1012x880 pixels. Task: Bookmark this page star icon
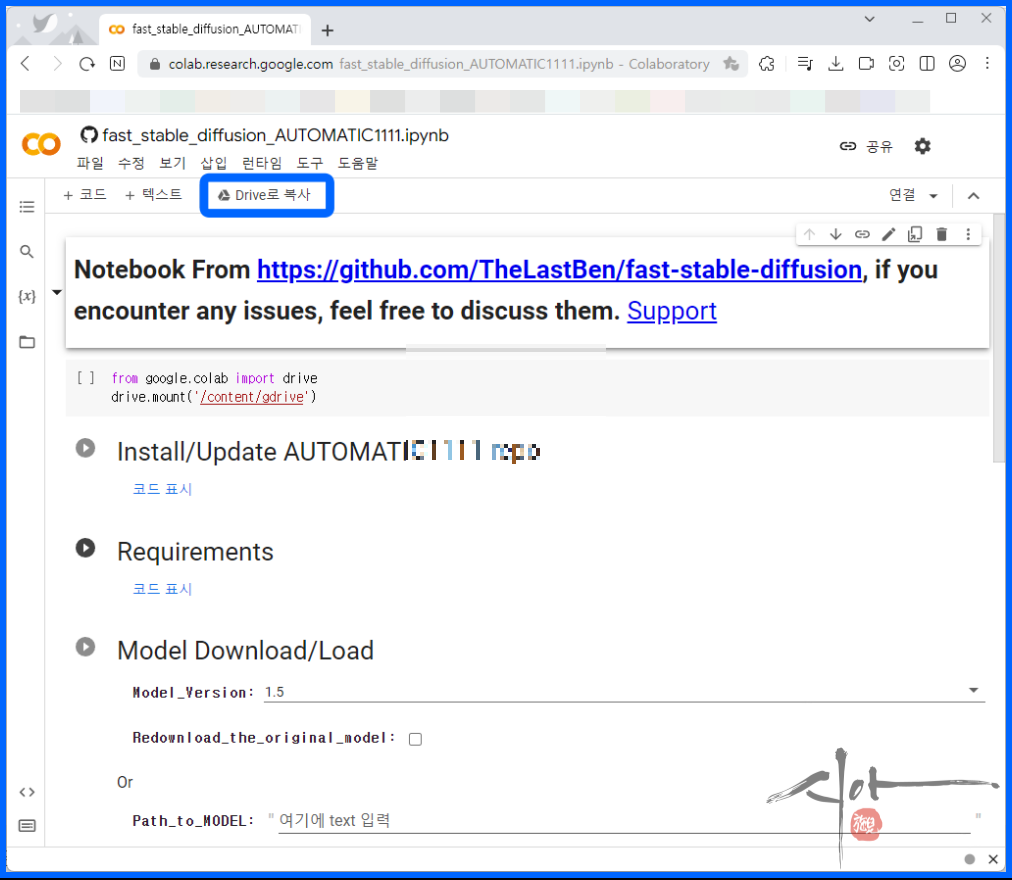coord(731,63)
